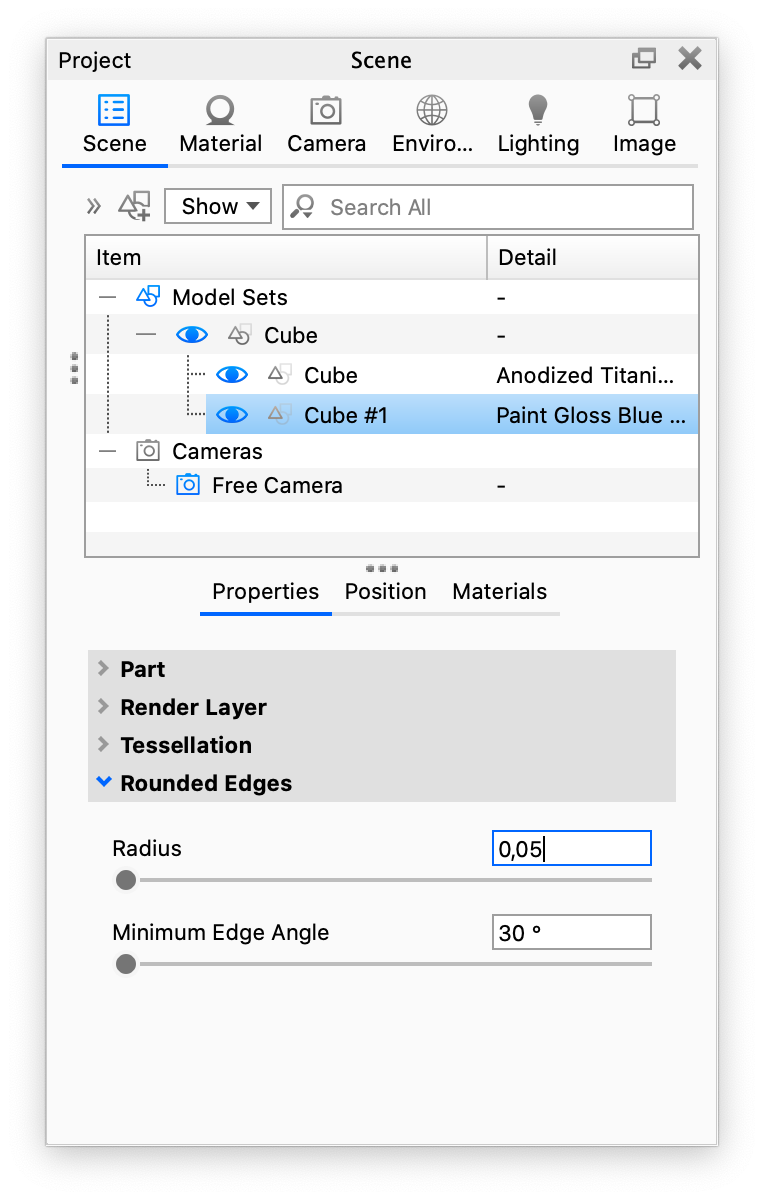Open the Show filter dropdown
The width and height of the screenshot is (764, 1200).
tap(217, 206)
